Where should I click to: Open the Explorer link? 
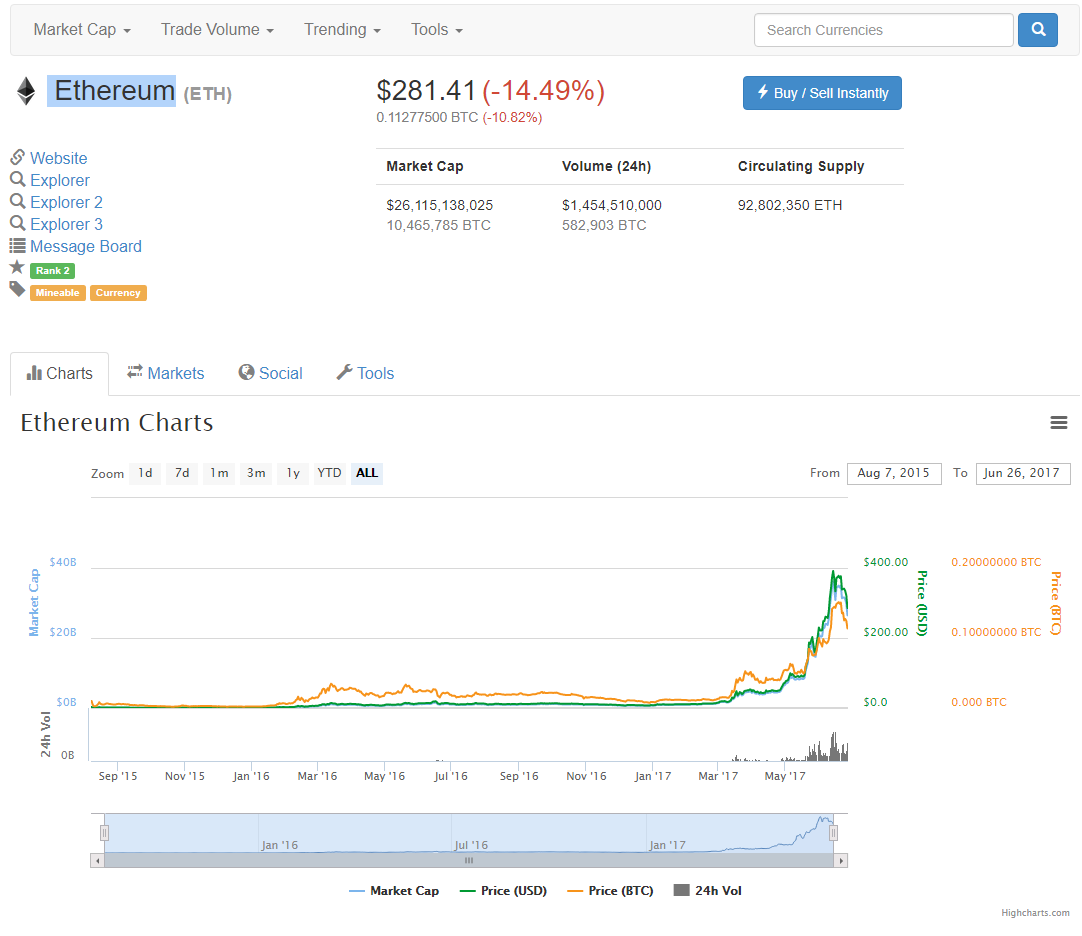[60, 180]
